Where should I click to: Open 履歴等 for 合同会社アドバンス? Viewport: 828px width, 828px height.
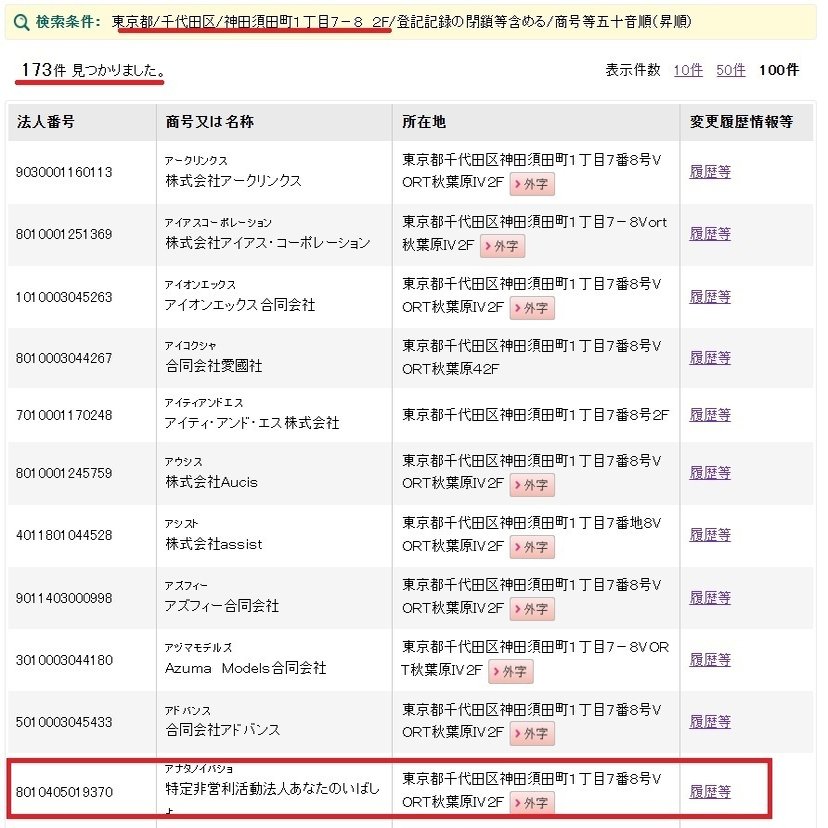click(710, 722)
